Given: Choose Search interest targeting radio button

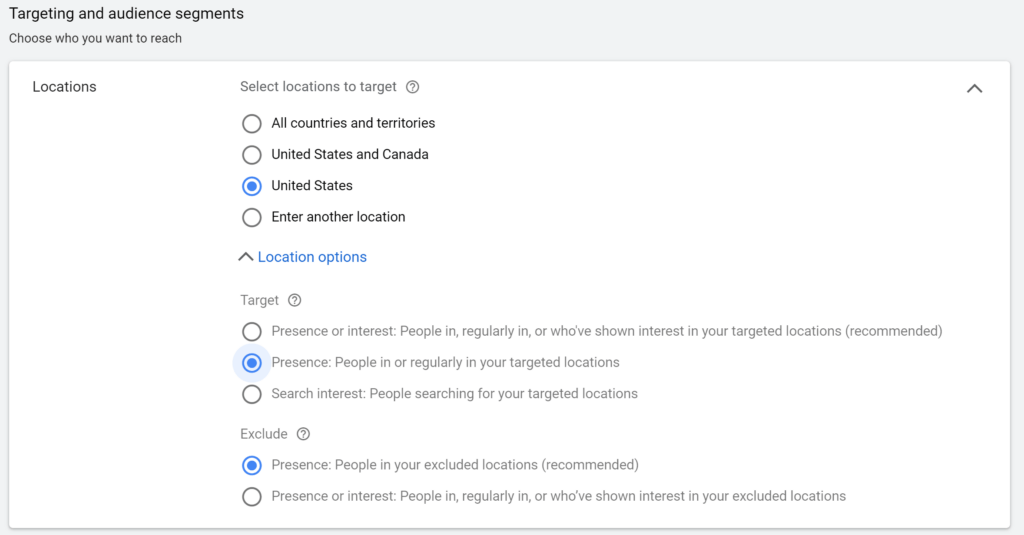Looking at the screenshot, I should 251,395.
